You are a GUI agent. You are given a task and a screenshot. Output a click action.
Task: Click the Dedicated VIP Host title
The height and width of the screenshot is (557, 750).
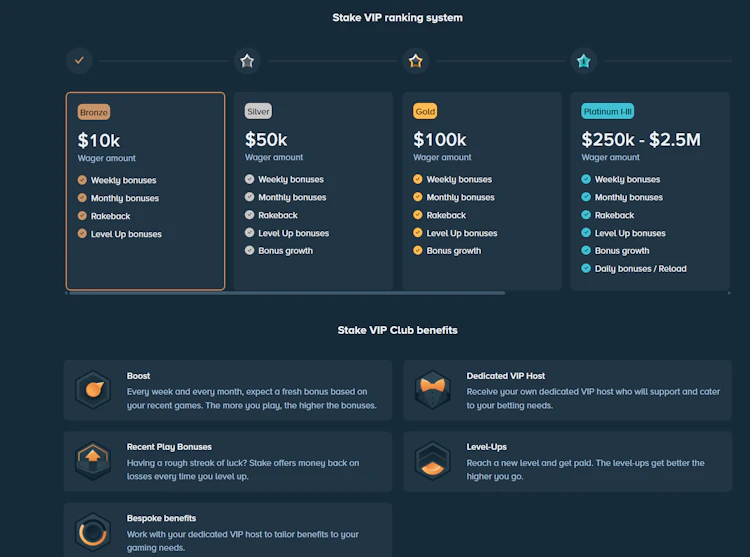tap(506, 376)
